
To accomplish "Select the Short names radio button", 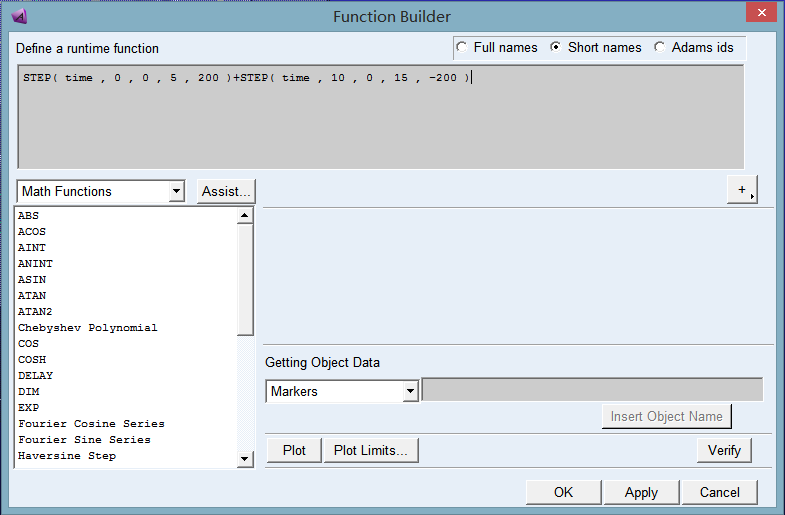I will pyautogui.click(x=555, y=47).
